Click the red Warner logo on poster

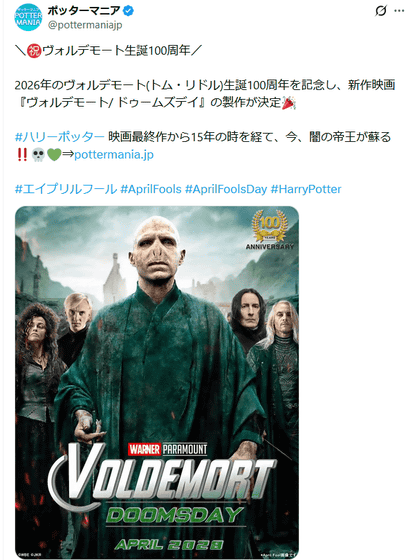145,449
